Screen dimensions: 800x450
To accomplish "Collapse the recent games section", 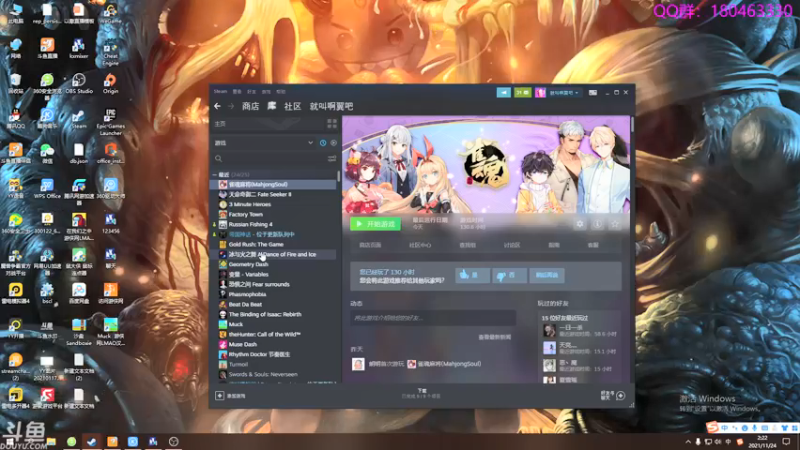I will click(x=214, y=174).
